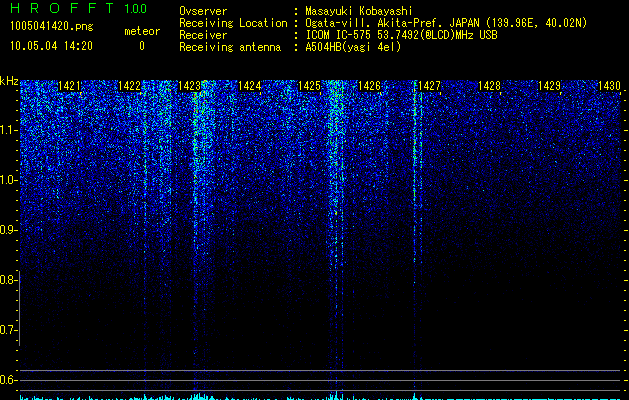The image size is (629, 400).
Task: Click the 1422 time marker
Action: click(x=130, y=86)
